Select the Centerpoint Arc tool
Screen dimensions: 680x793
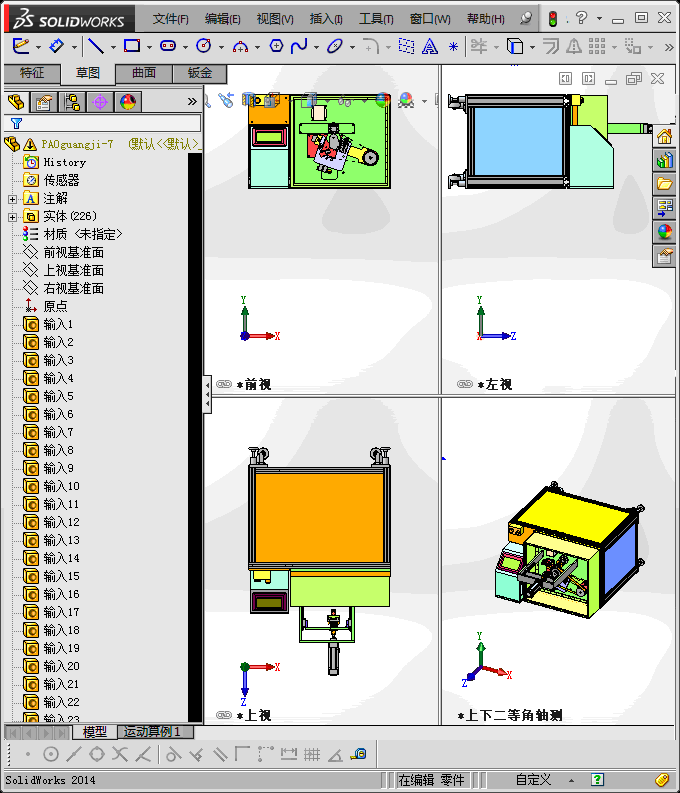click(240, 47)
